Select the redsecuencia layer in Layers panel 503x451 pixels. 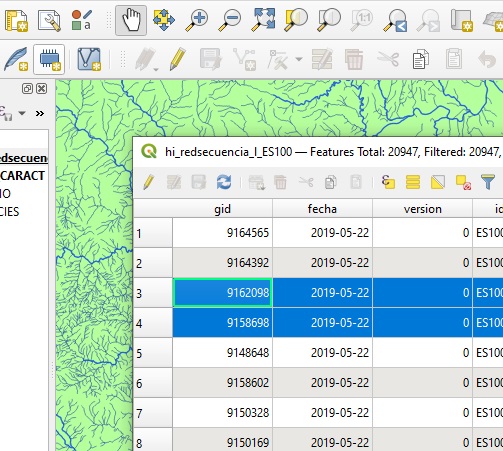pos(23,158)
